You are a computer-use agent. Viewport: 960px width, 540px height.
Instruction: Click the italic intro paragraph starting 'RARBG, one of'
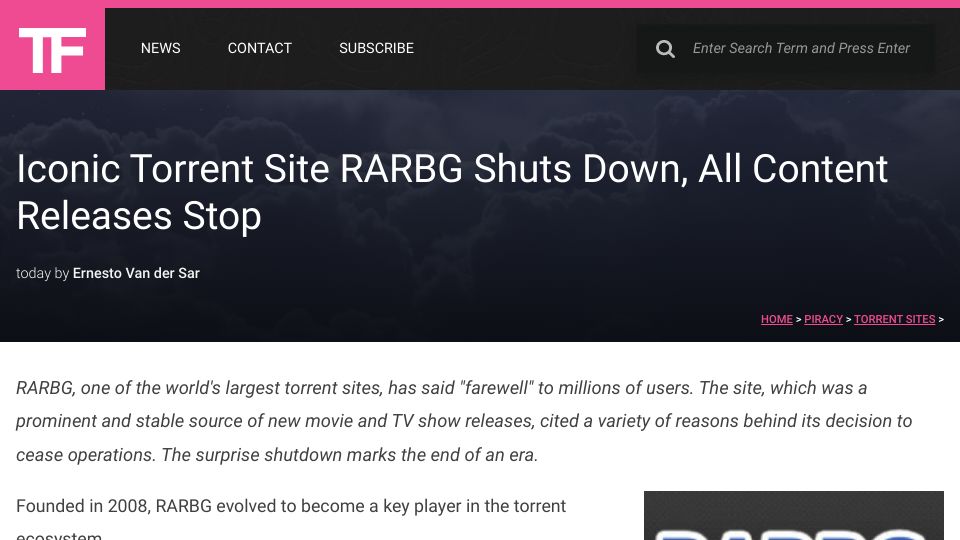pos(464,421)
